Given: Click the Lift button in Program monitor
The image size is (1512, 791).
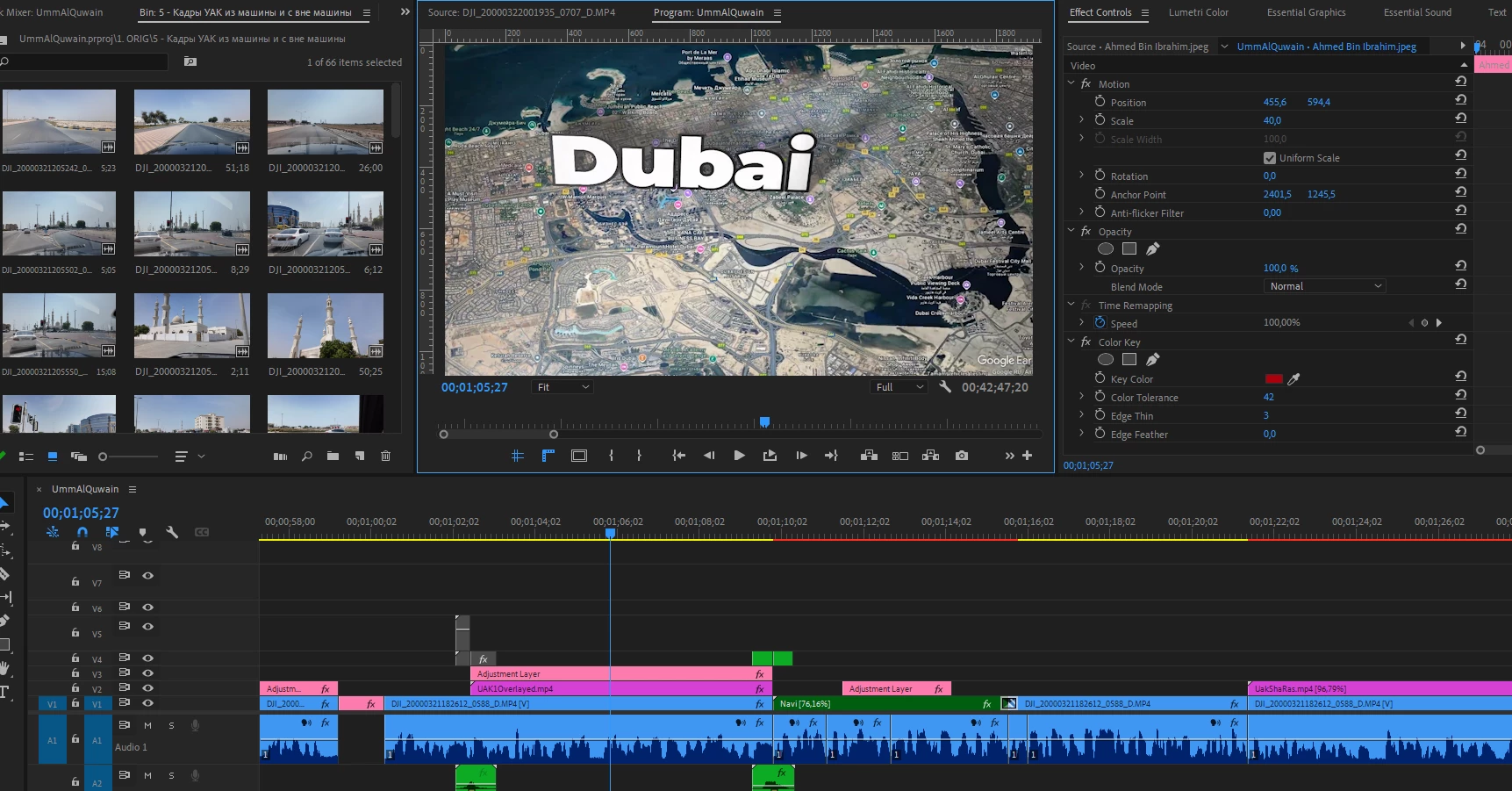Looking at the screenshot, I should coord(869,456).
